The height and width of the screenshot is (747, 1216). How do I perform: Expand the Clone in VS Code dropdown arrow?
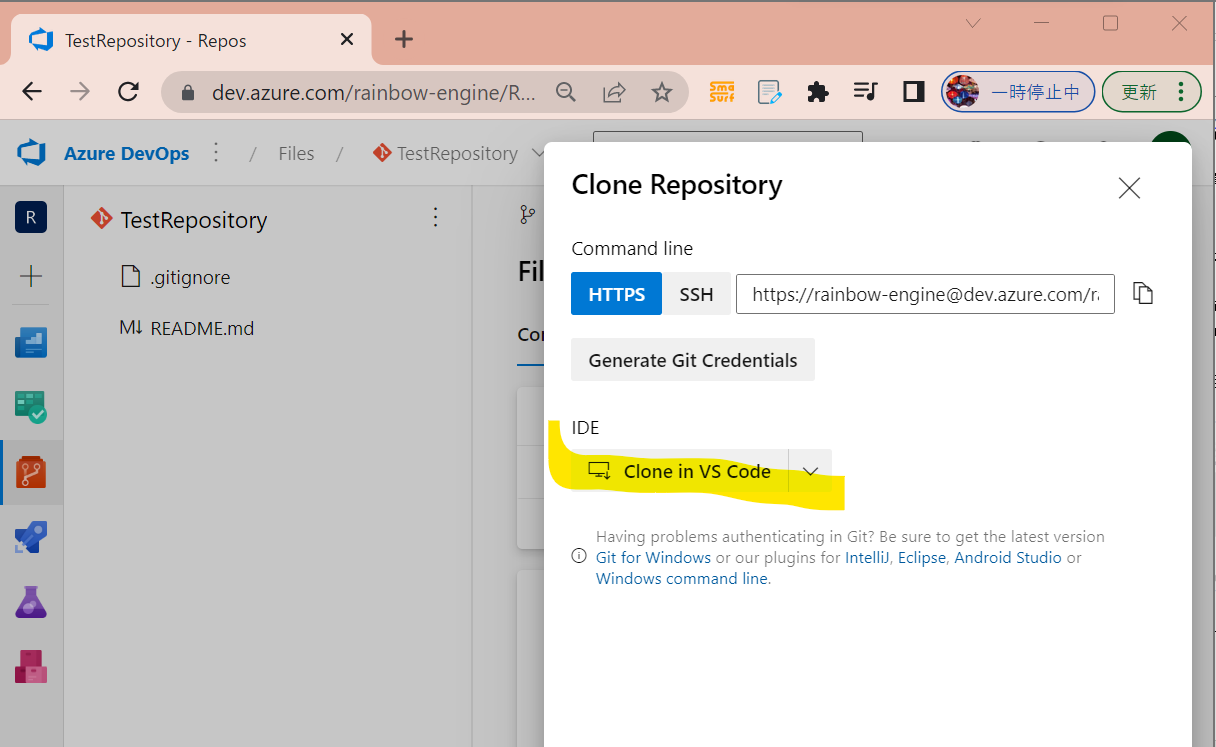tap(810, 471)
